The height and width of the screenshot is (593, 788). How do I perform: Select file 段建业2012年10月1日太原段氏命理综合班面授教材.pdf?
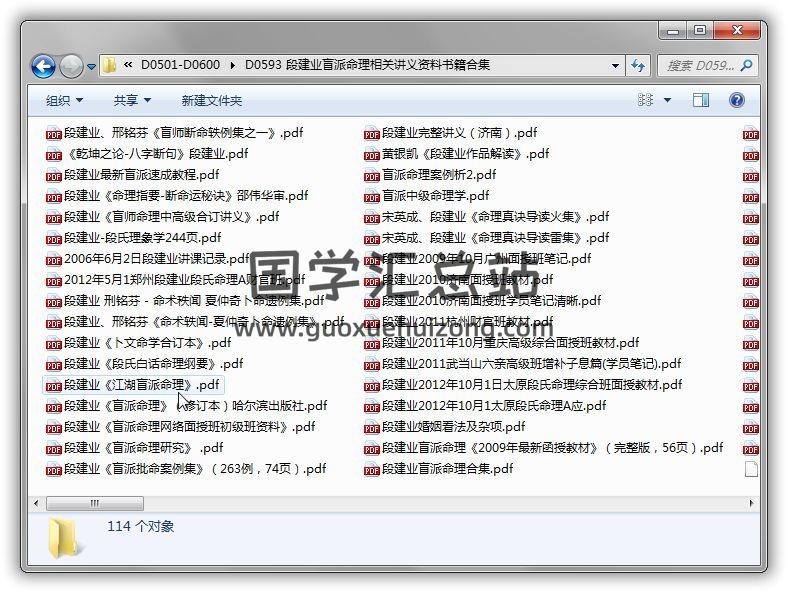coord(523,385)
